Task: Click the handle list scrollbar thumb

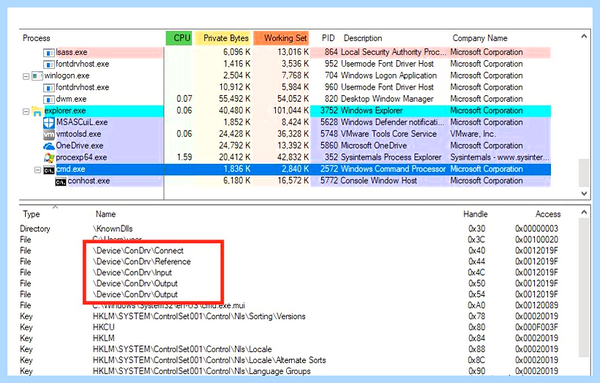Action: 584,288
